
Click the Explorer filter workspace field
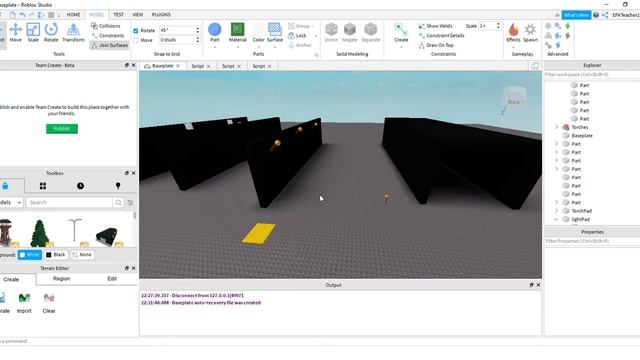[x=592, y=75]
